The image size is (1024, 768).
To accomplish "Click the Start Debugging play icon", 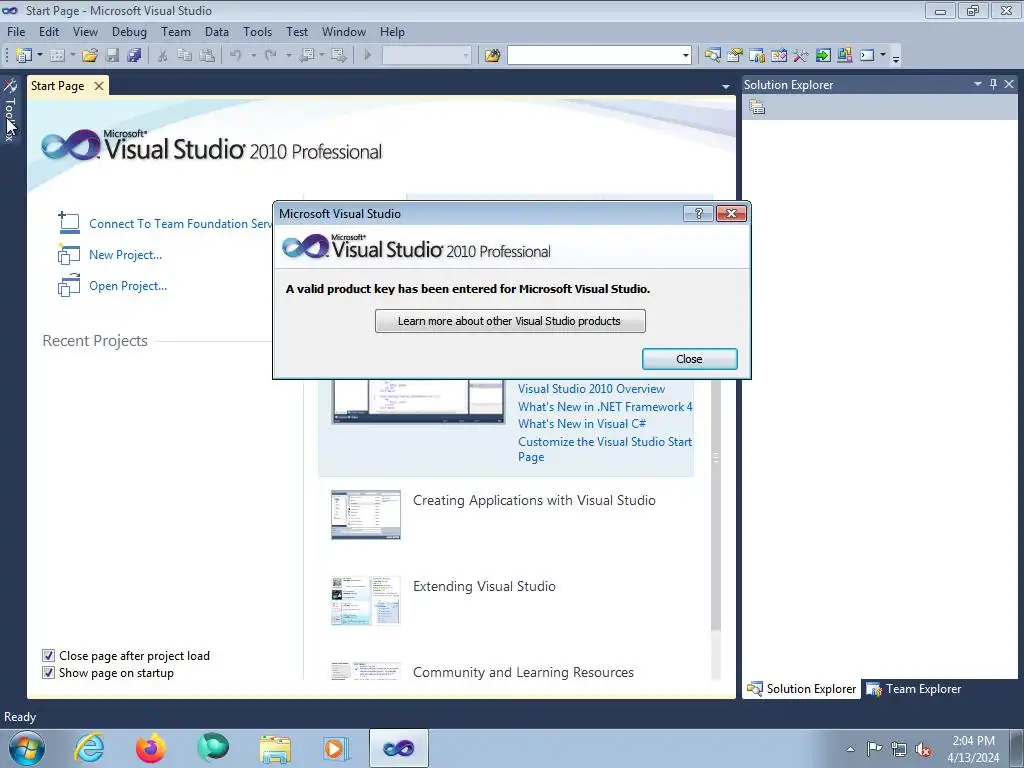I will pos(368,56).
